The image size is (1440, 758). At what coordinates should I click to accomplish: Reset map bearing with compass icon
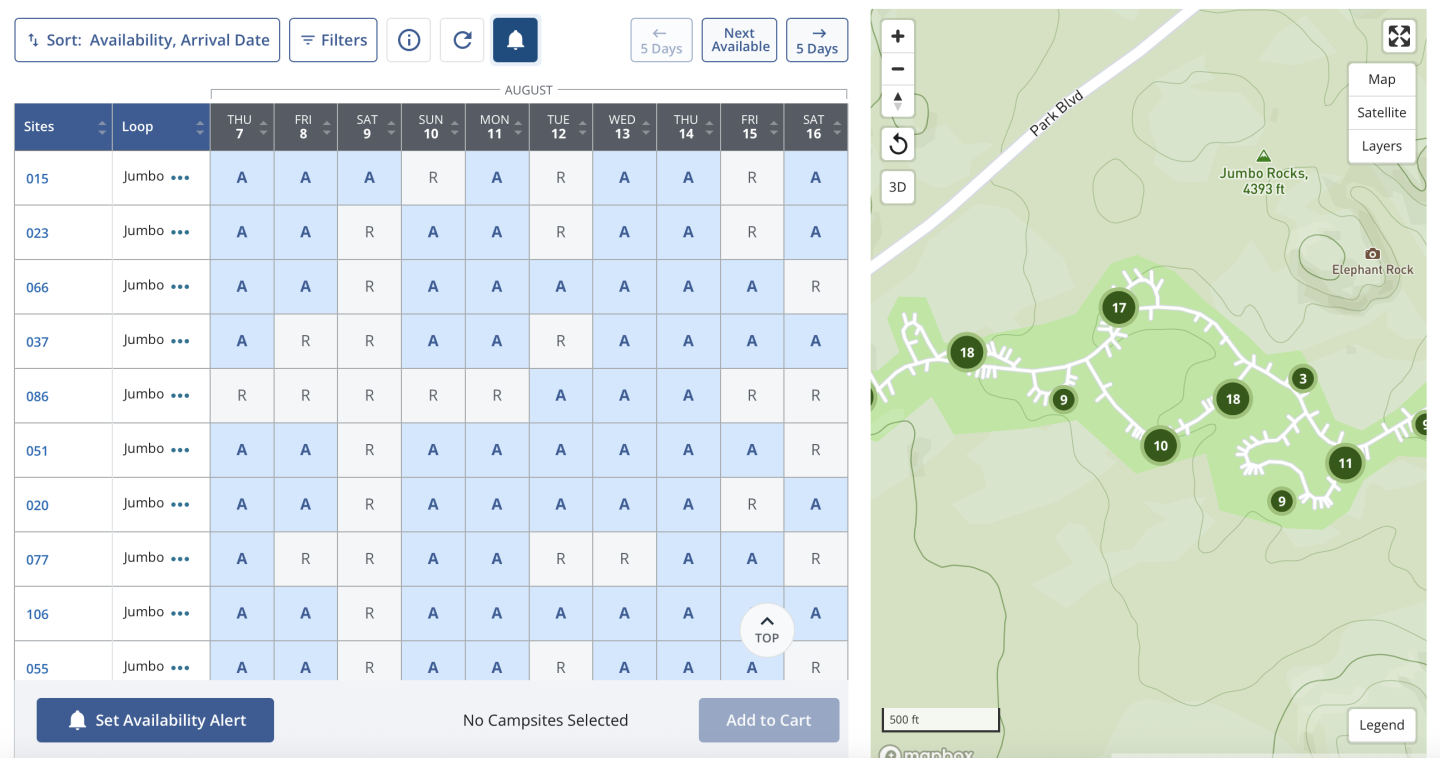[898, 101]
